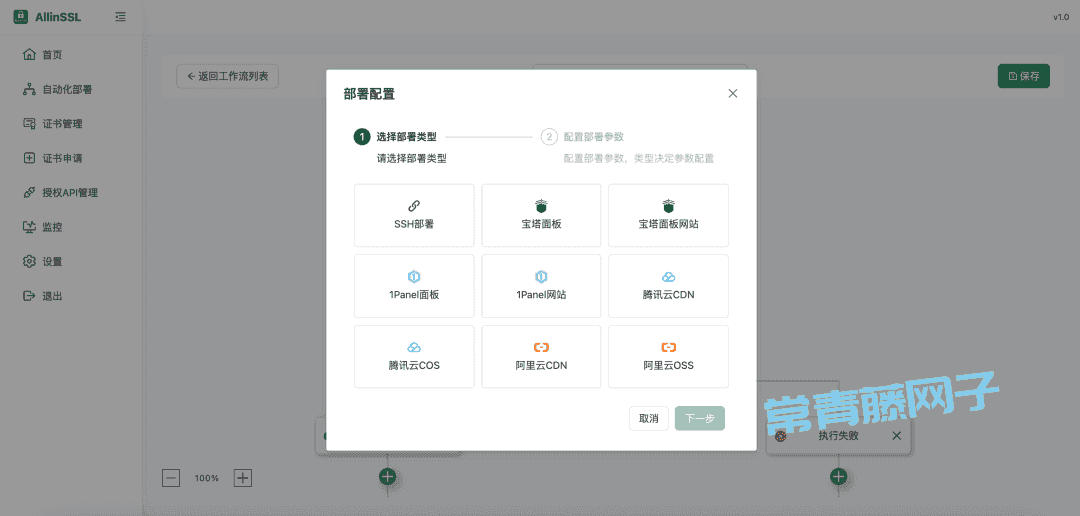
Task: Select the 腾讯云CDN deployment type
Action: coord(668,286)
